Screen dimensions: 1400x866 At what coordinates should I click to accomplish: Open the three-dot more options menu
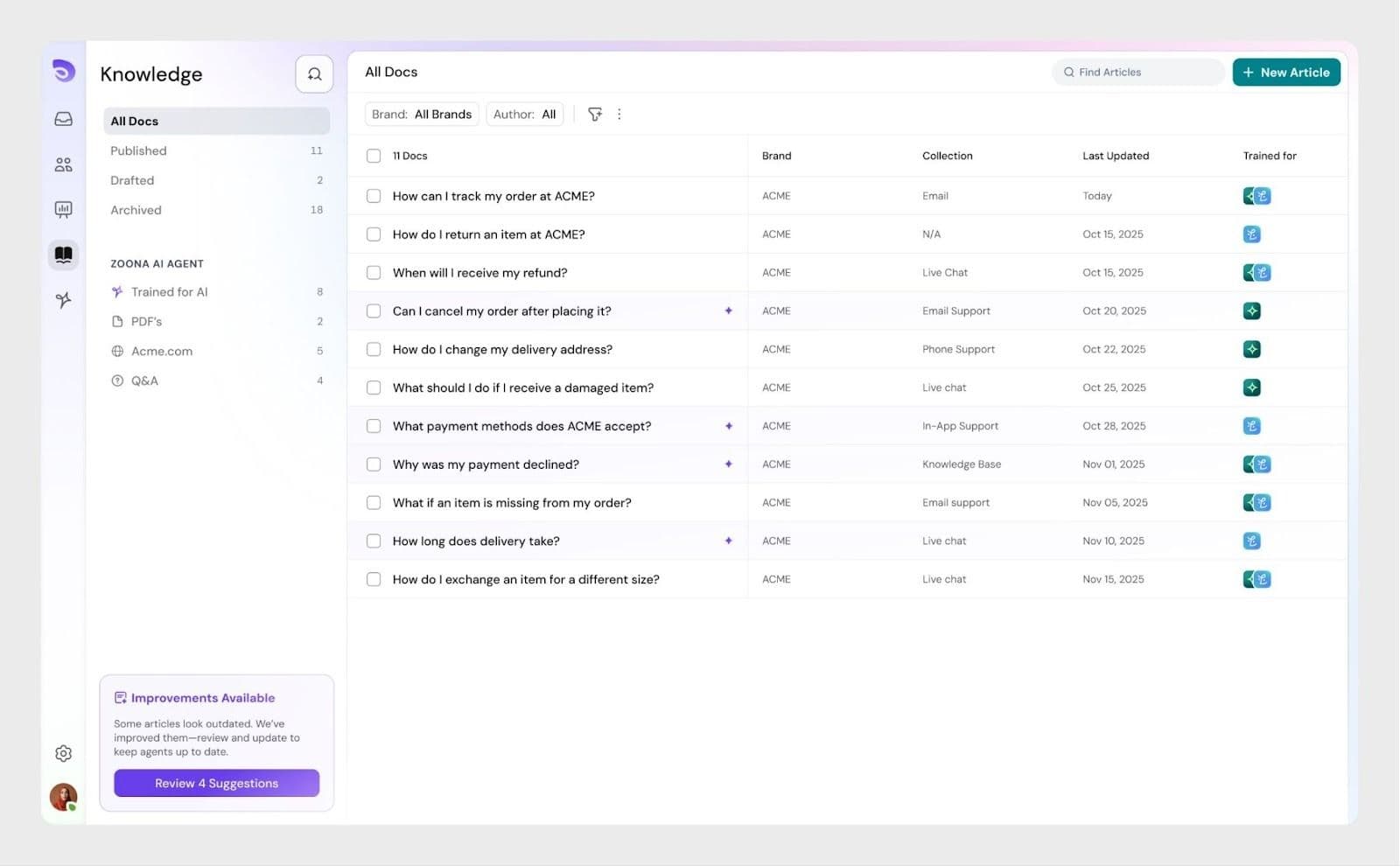tap(619, 115)
